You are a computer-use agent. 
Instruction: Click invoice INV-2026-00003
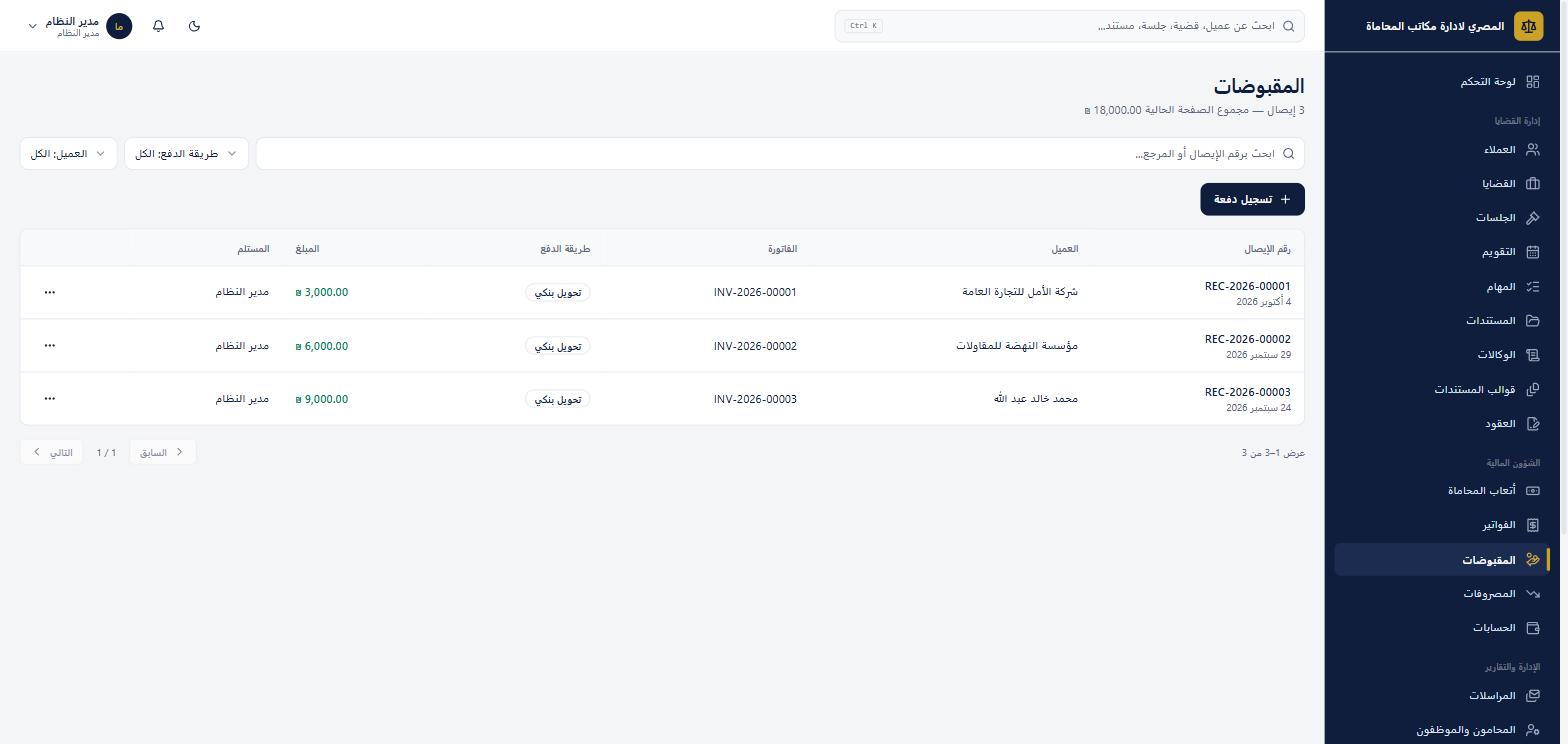755,399
